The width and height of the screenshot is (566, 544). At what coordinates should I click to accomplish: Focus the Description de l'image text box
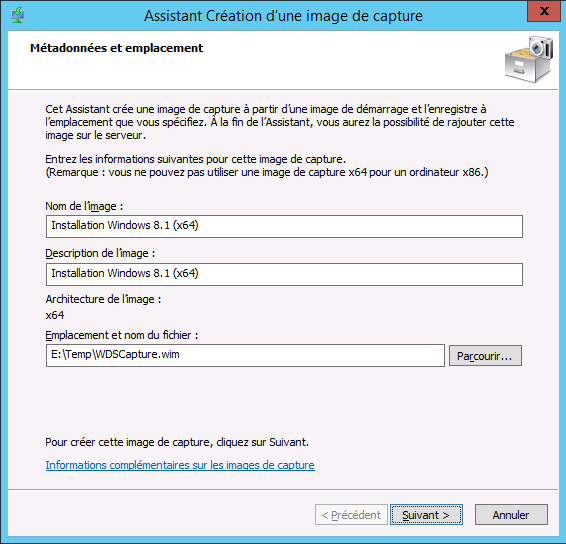click(x=284, y=274)
